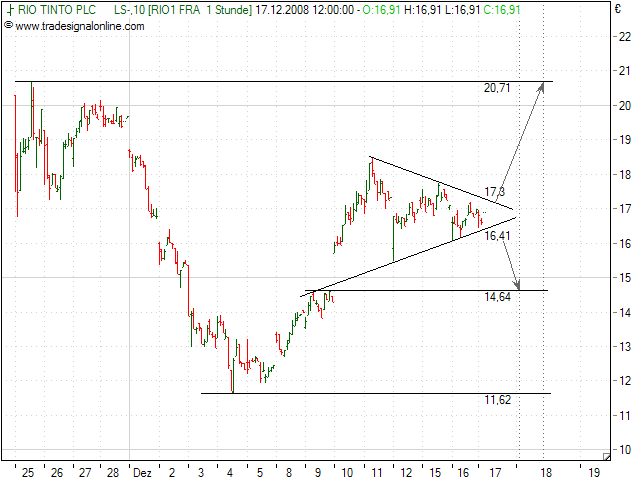The width and height of the screenshot is (640, 480).
Task: Click the bar chart symbol before RIO TINTO PLC
Action: (10, 9)
